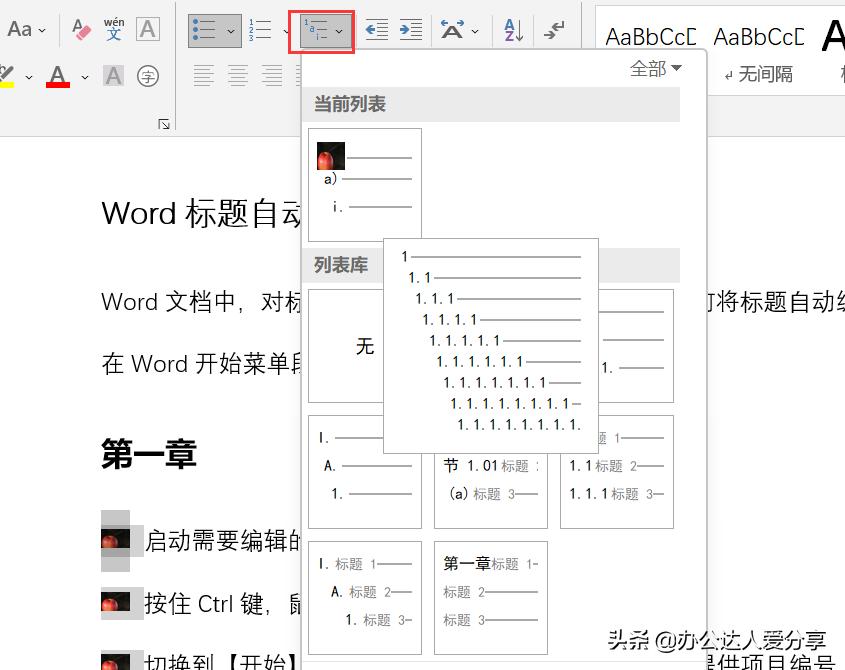Click the decrease indent icon
Image resolution: width=845 pixels, height=670 pixels.
coord(375,30)
